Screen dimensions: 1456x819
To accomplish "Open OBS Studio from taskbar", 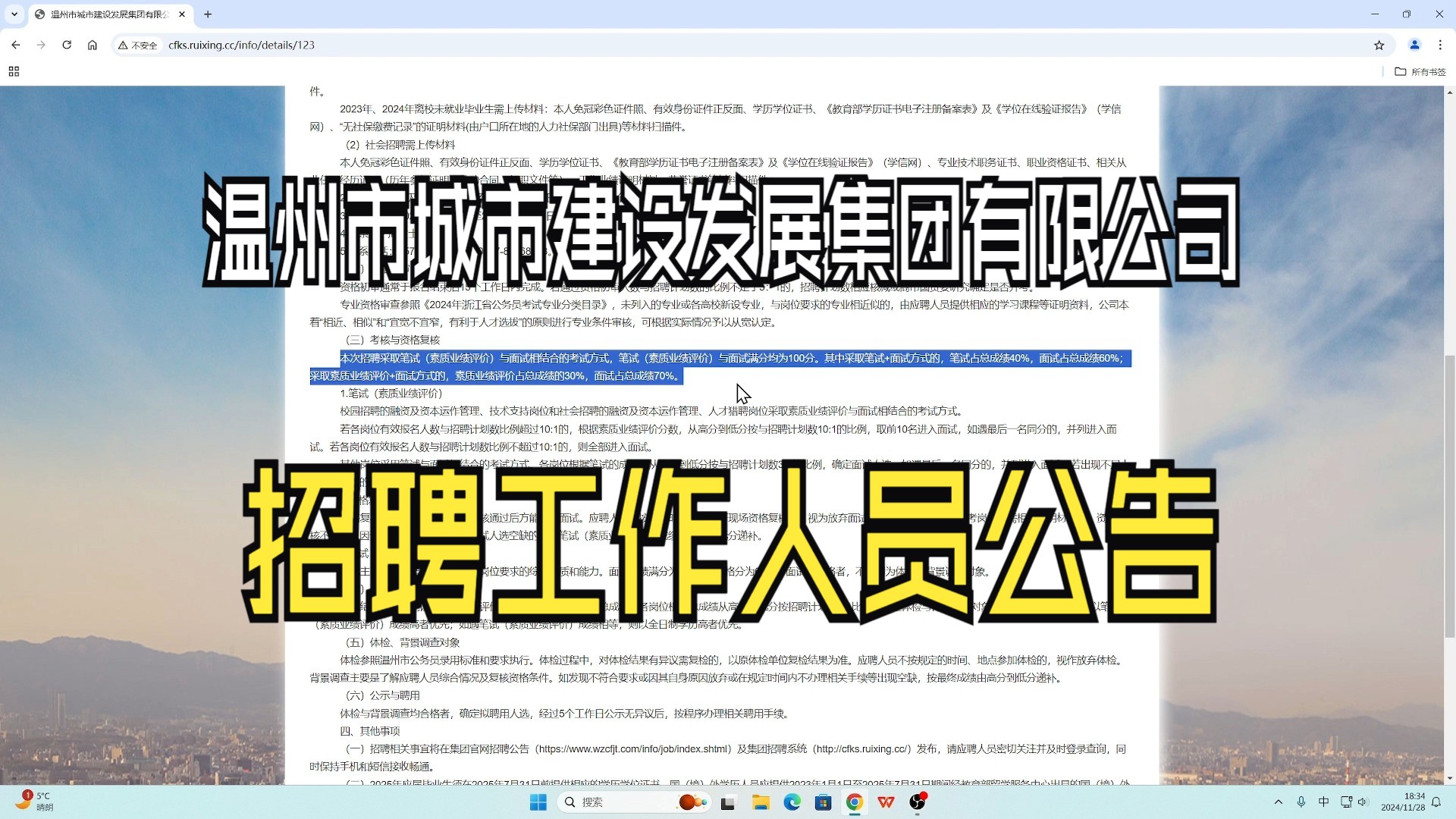I will pyautogui.click(x=918, y=802).
